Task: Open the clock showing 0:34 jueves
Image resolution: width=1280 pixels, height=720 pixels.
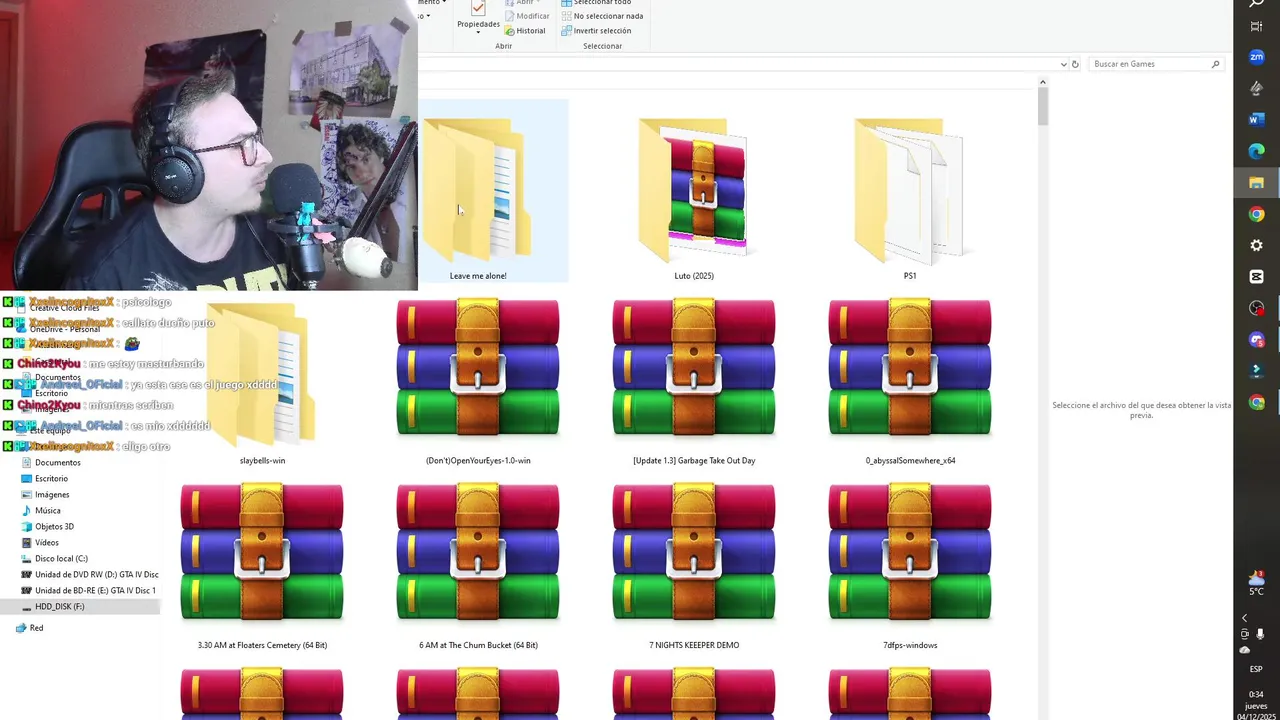Action: (x=1256, y=705)
